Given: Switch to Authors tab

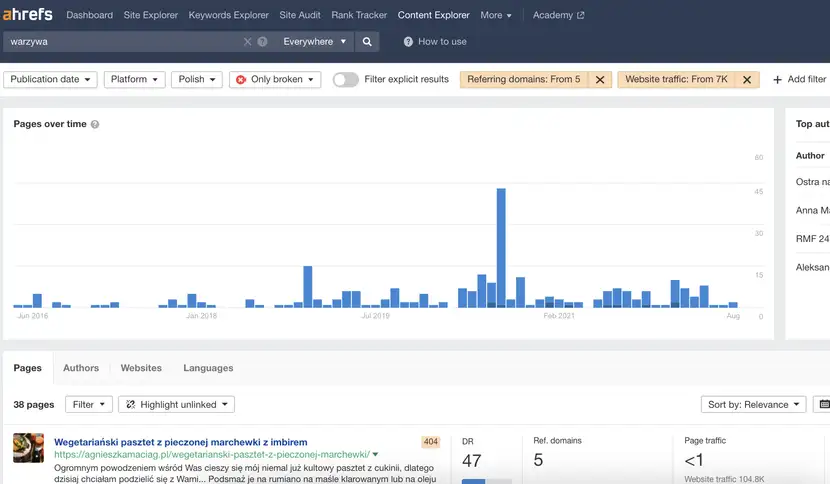Looking at the screenshot, I should (x=81, y=368).
